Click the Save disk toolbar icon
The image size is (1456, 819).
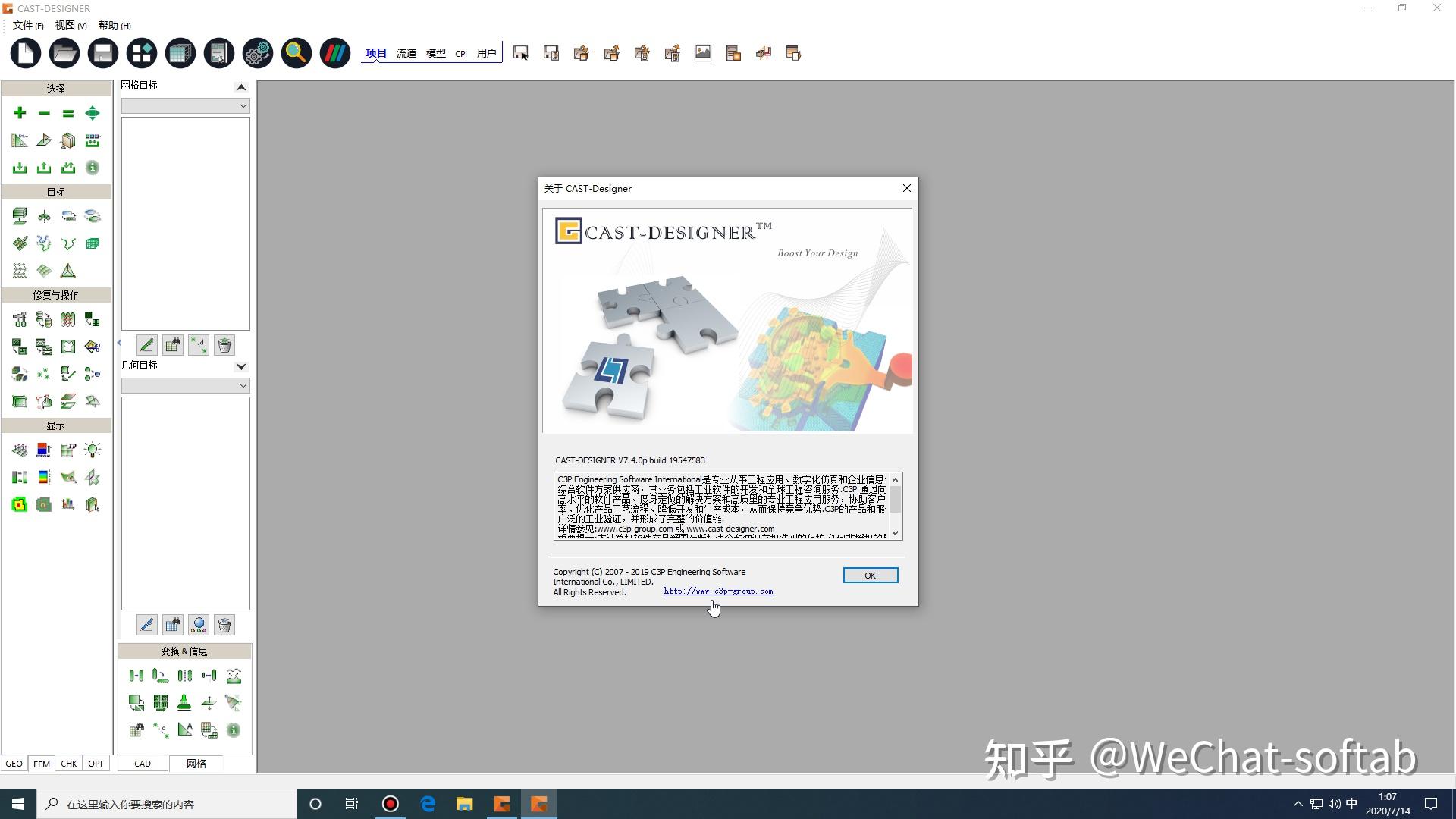(x=103, y=53)
